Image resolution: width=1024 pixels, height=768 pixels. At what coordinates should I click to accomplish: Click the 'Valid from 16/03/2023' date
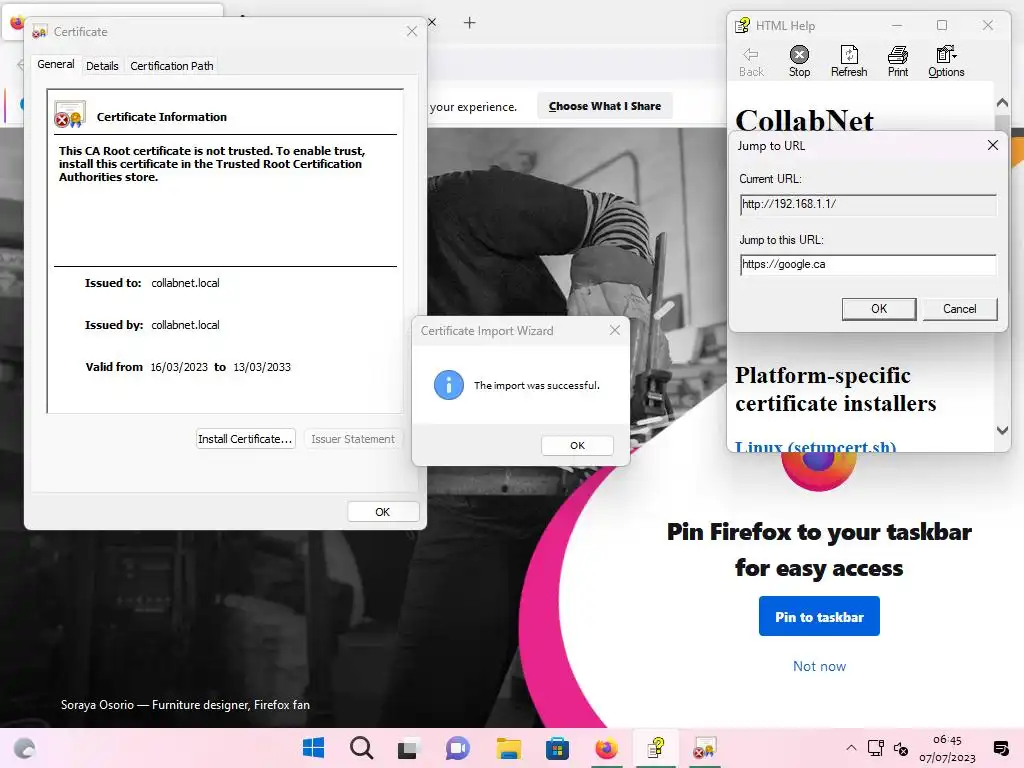pyautogui.click(x=179, y=367)
